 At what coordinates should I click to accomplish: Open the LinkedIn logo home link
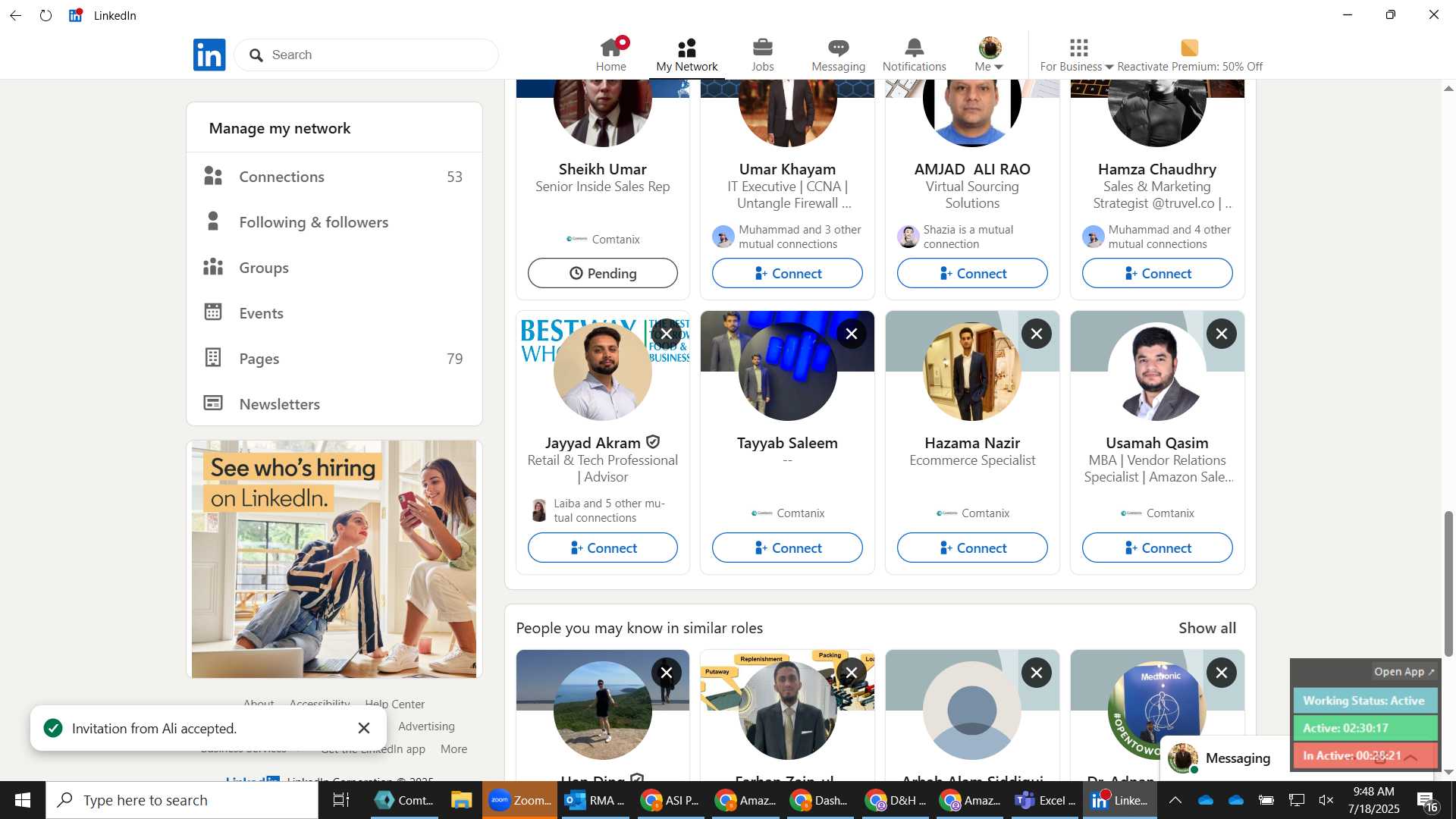coord(209,55)
